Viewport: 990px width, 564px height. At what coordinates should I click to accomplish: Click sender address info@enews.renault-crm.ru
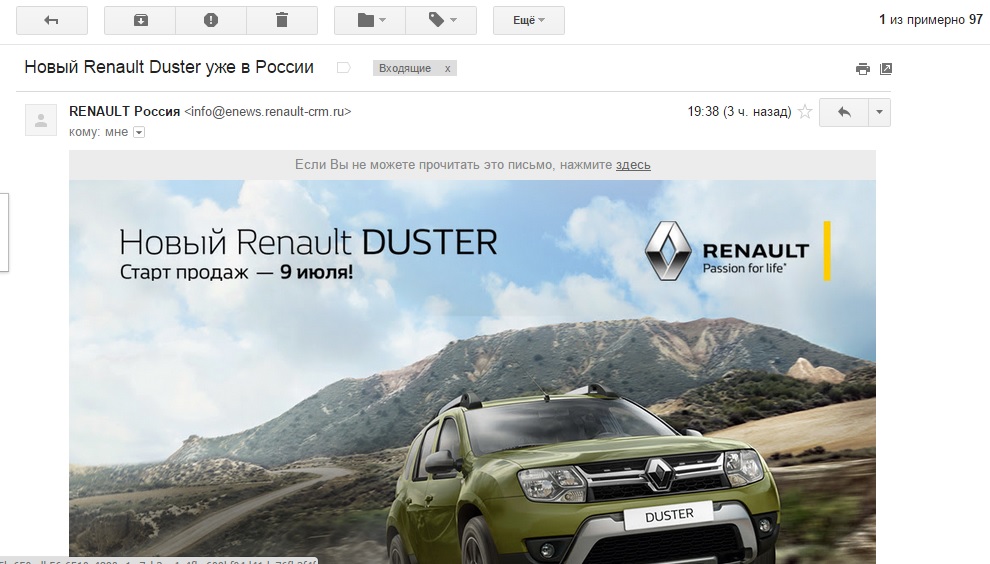point(268,112)
